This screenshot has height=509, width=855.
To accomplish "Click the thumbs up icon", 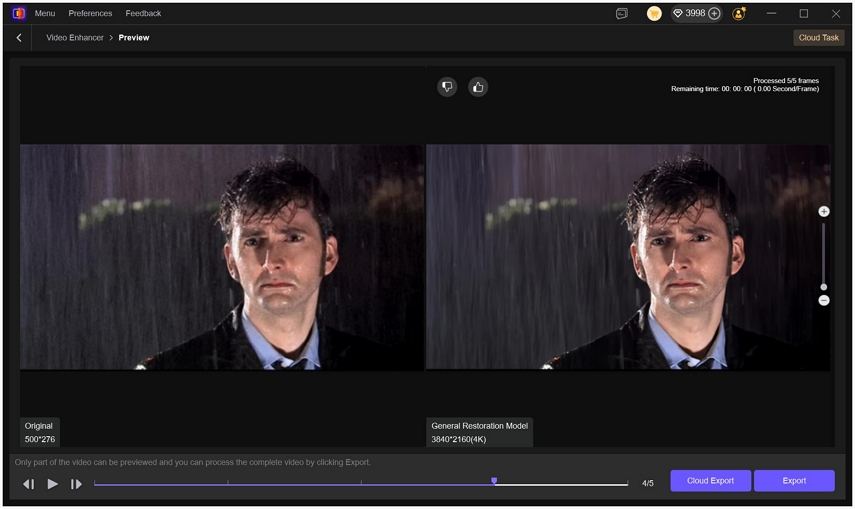I will tap(478, 87).
